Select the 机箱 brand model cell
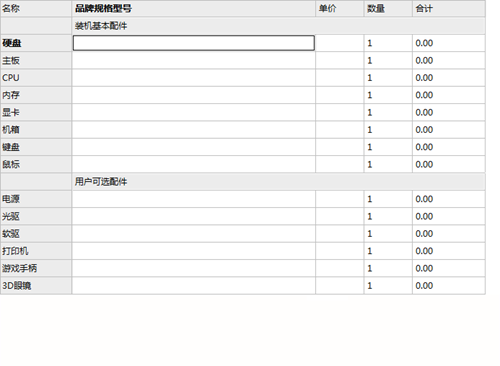 pyautogui.click(x=194, y=130)
